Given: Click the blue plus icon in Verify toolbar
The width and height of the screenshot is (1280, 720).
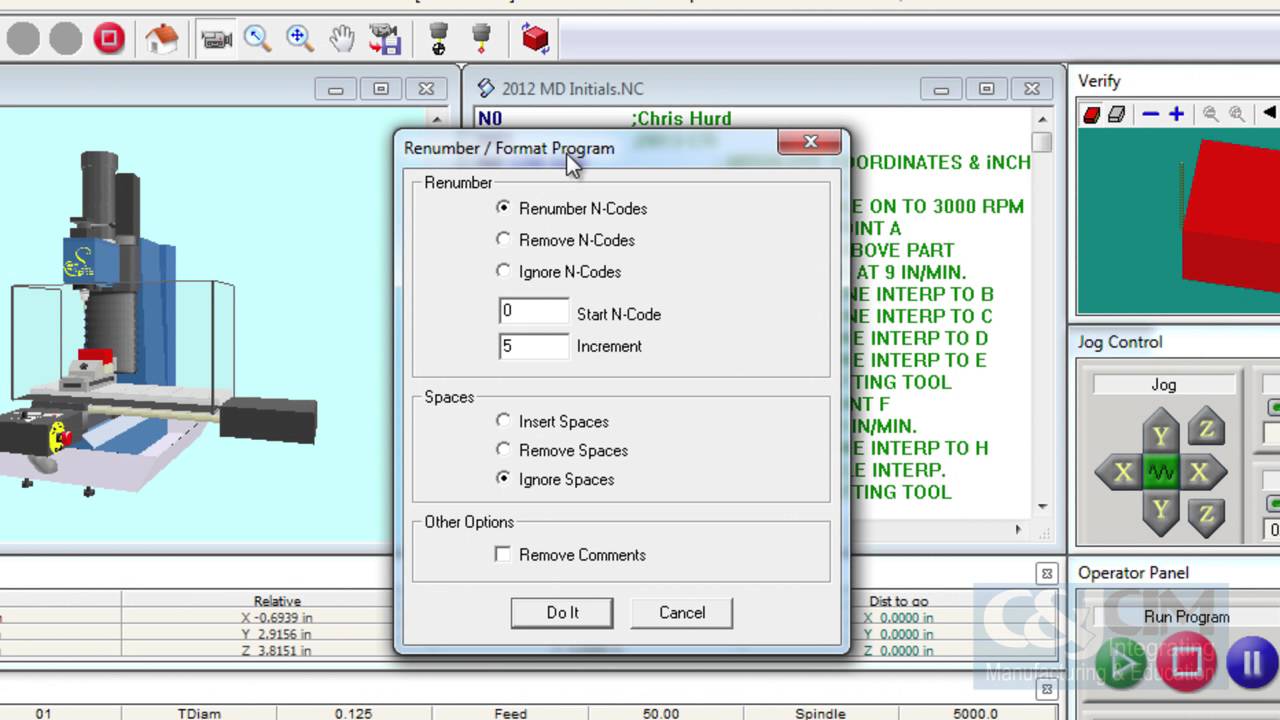Looking at the screenshot, I should (1176, 114).
